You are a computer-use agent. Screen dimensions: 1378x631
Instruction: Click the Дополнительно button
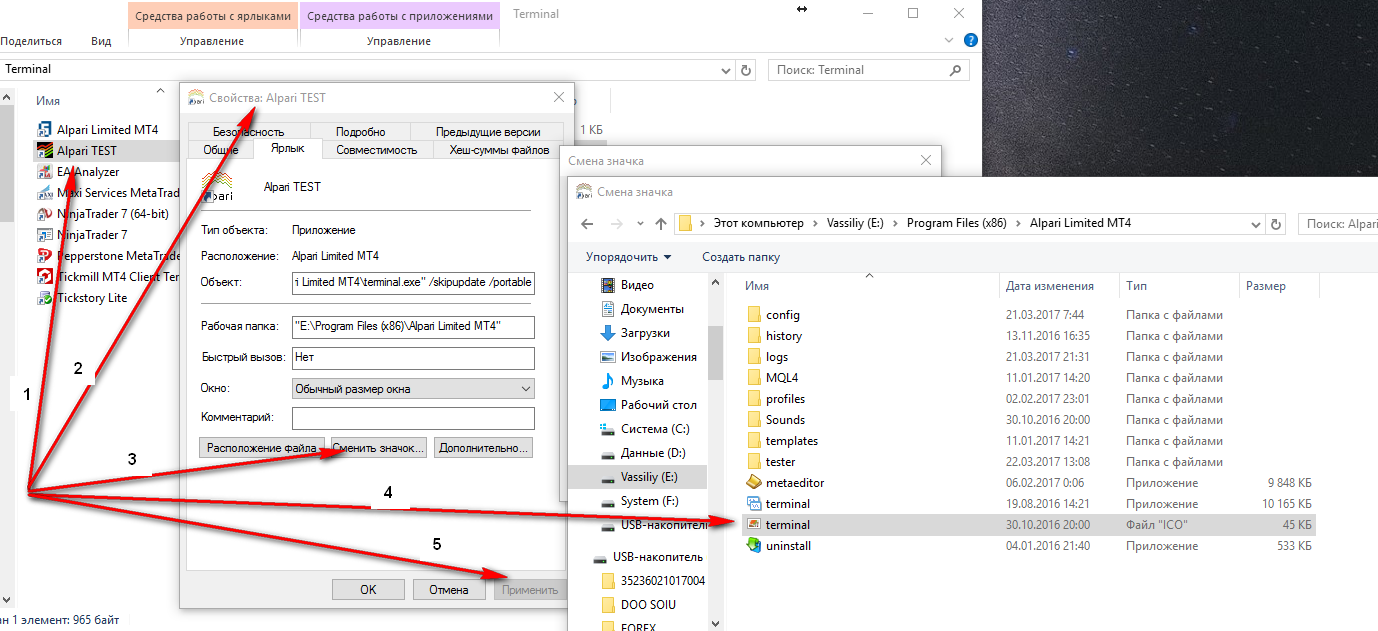[x=484, y=448]
